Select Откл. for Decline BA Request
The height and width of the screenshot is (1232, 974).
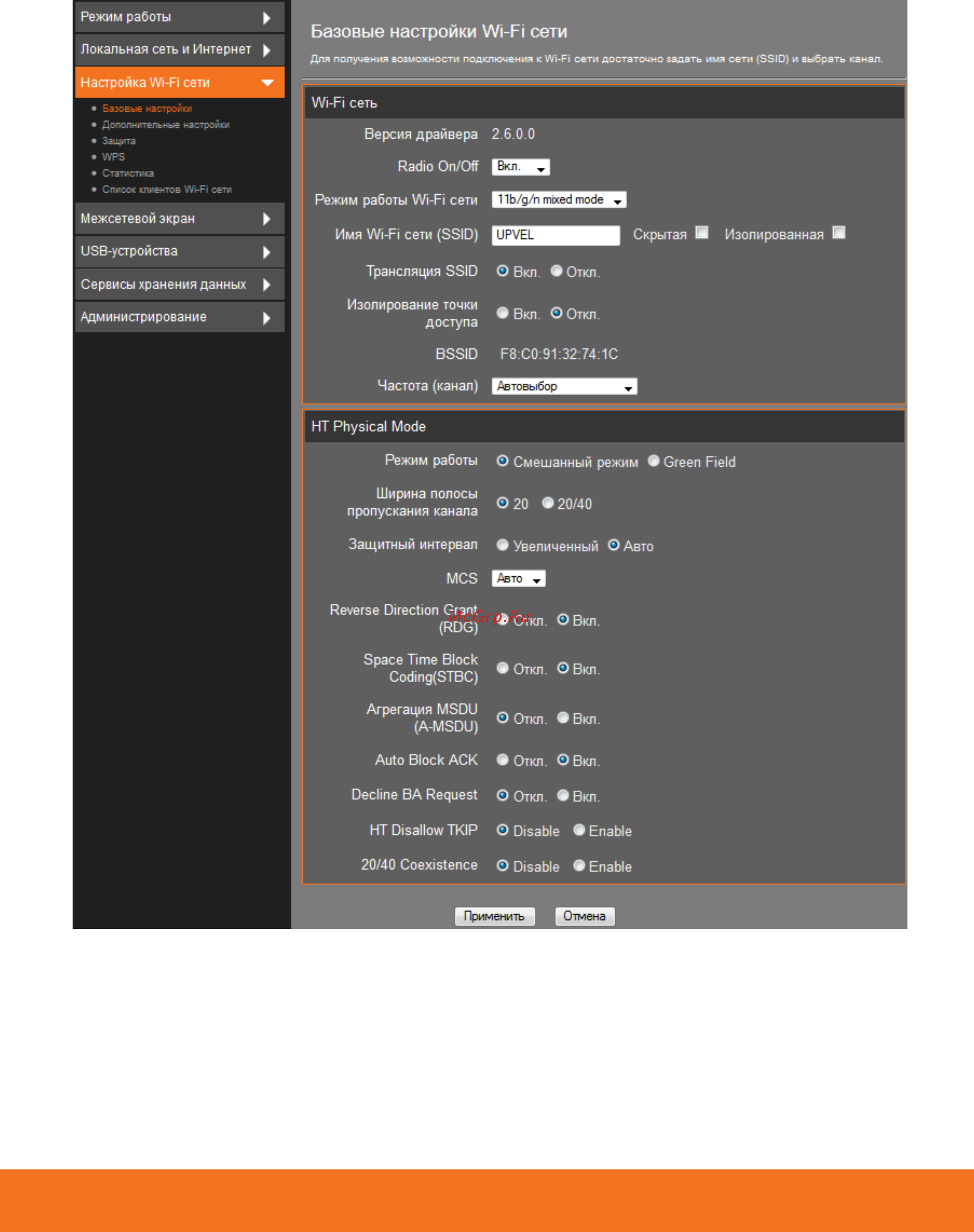click(x=502, y=795)
